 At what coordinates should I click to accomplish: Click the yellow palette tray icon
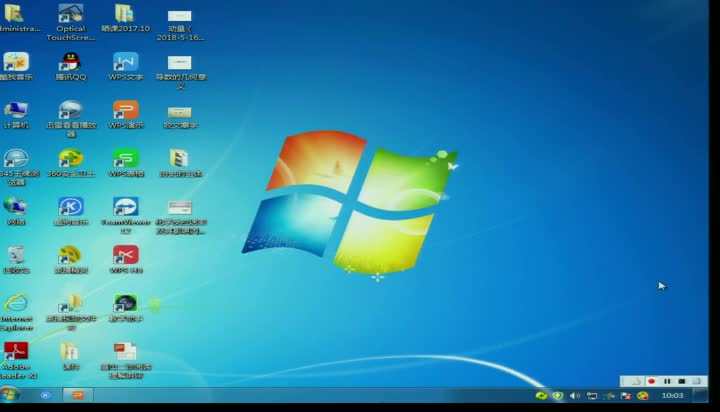[642, 395]
